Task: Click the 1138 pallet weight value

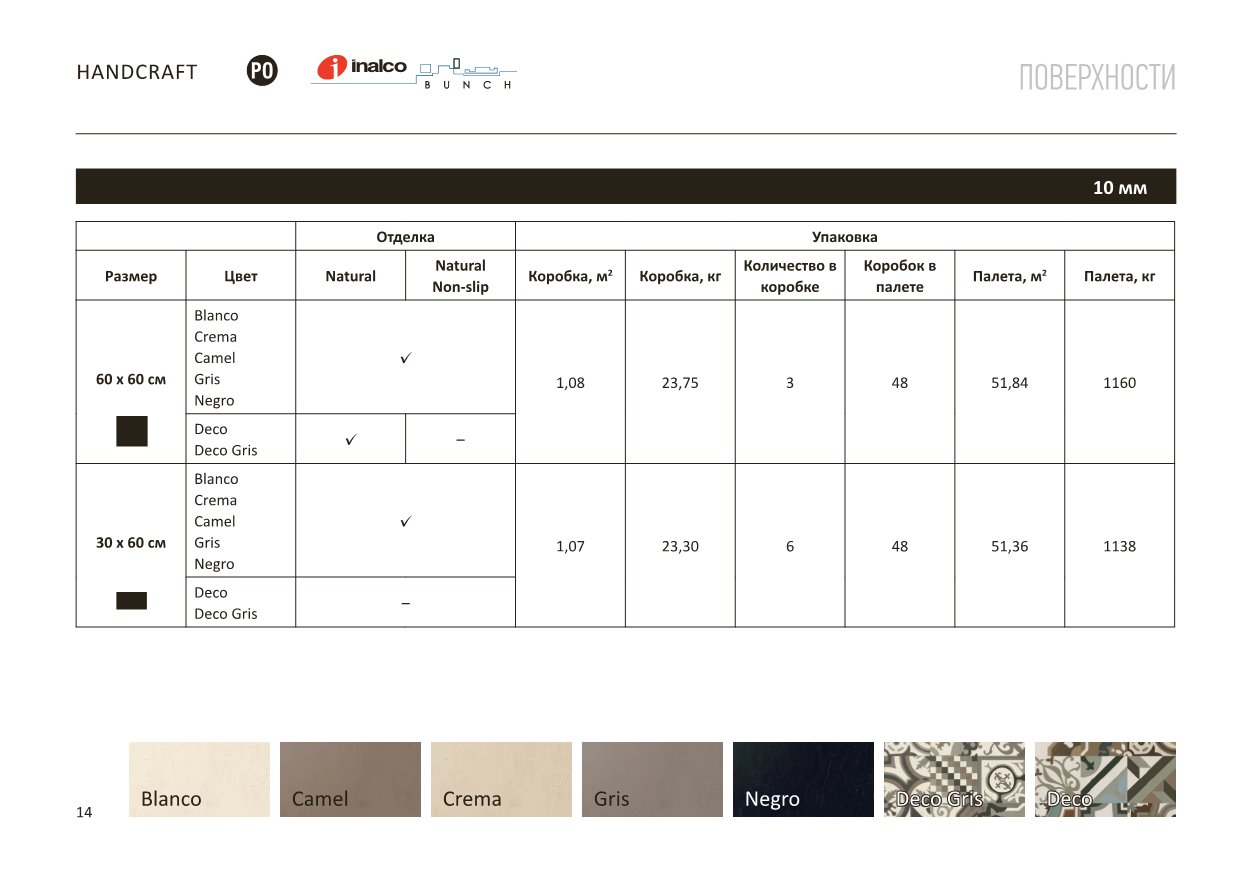Action: point(1120,546)
